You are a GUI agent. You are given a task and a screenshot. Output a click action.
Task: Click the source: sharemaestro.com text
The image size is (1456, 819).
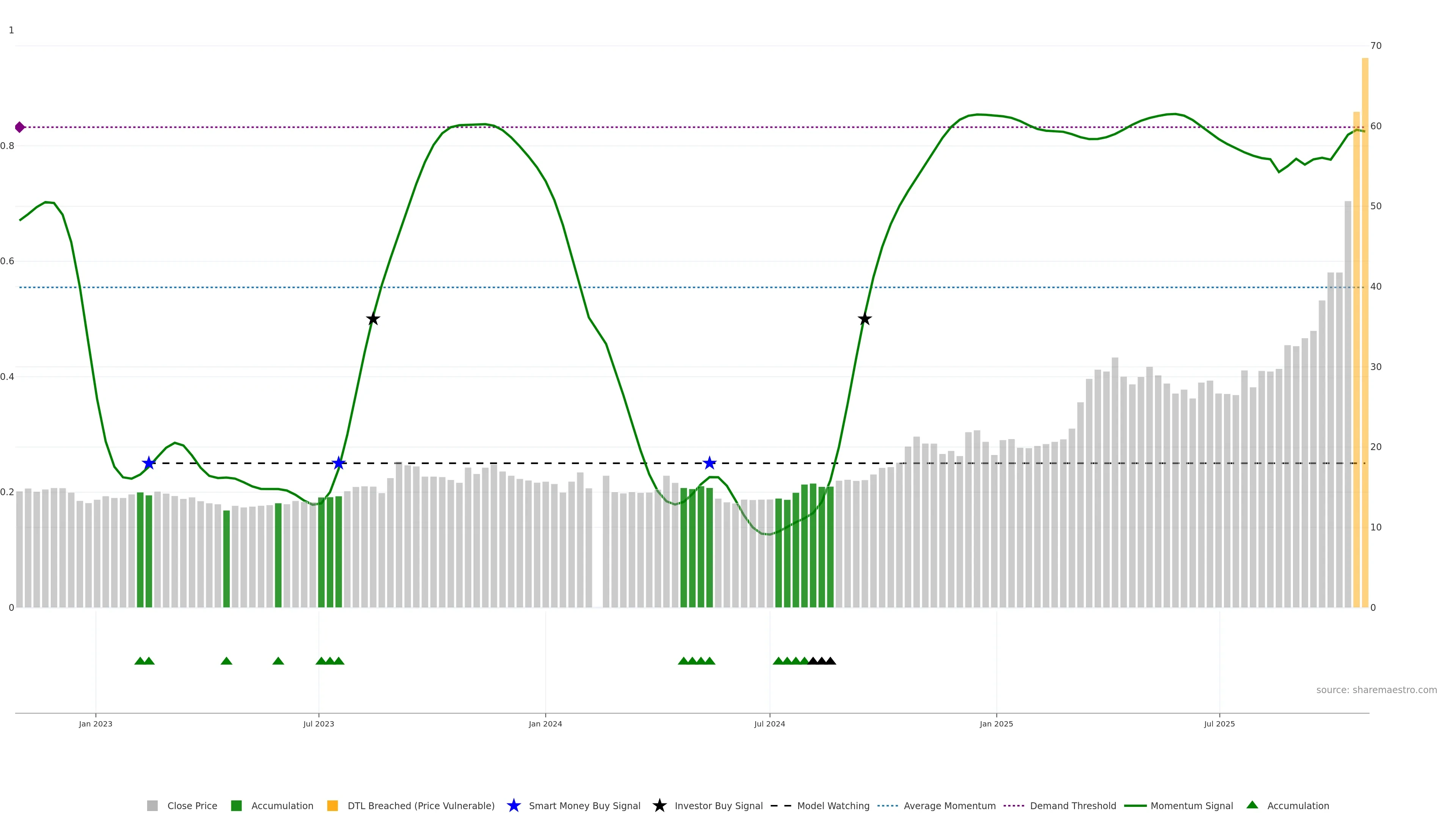(x=1376, y=690)
